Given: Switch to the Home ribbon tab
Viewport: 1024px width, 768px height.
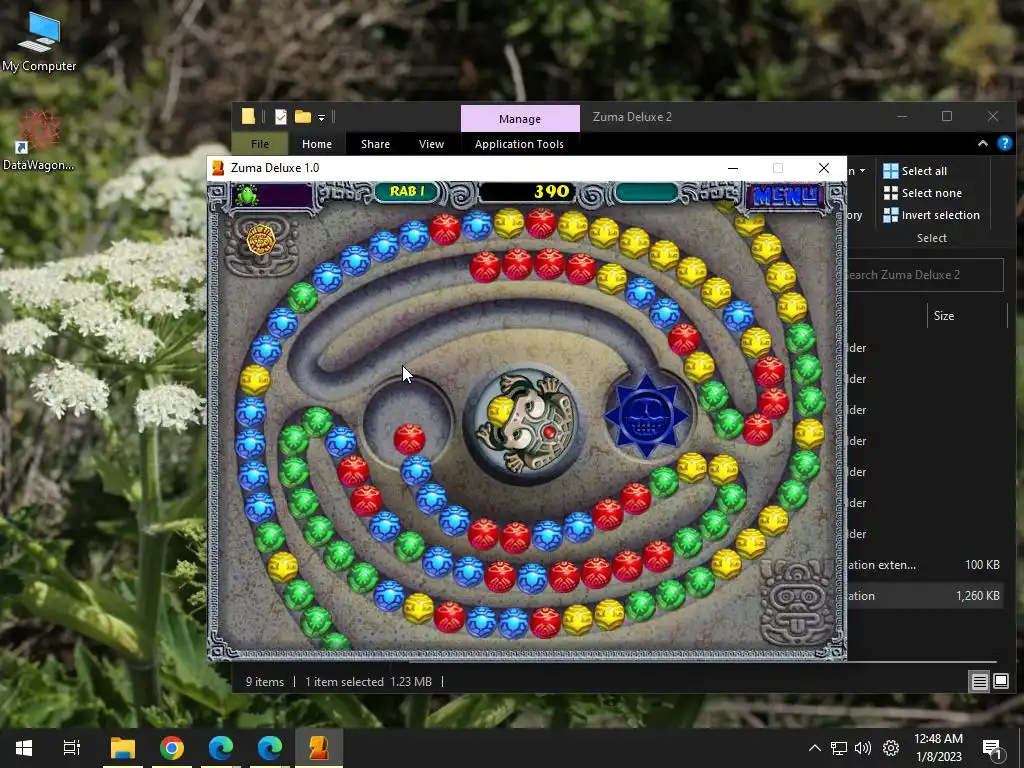Looking at the screenshot, I should click(317, 144).
